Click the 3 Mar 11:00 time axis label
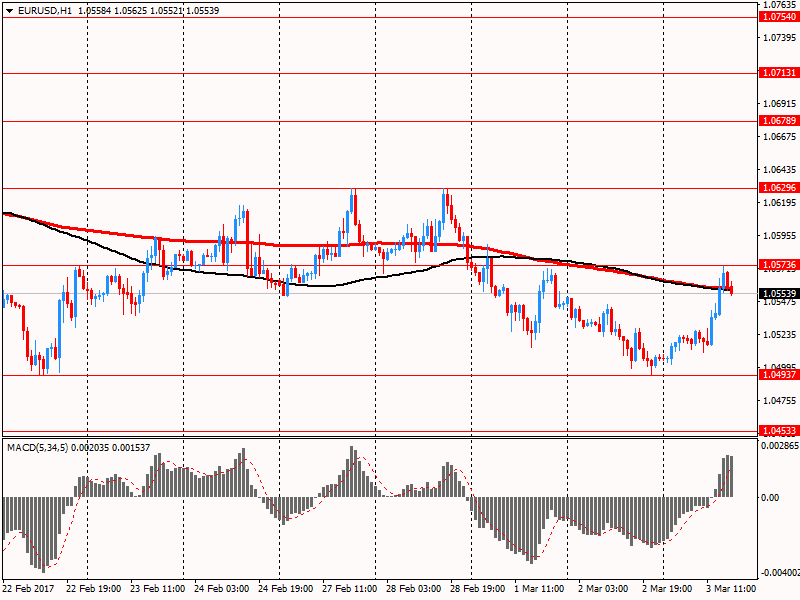This screenshot has height=600, width=800. pos(731,589)
